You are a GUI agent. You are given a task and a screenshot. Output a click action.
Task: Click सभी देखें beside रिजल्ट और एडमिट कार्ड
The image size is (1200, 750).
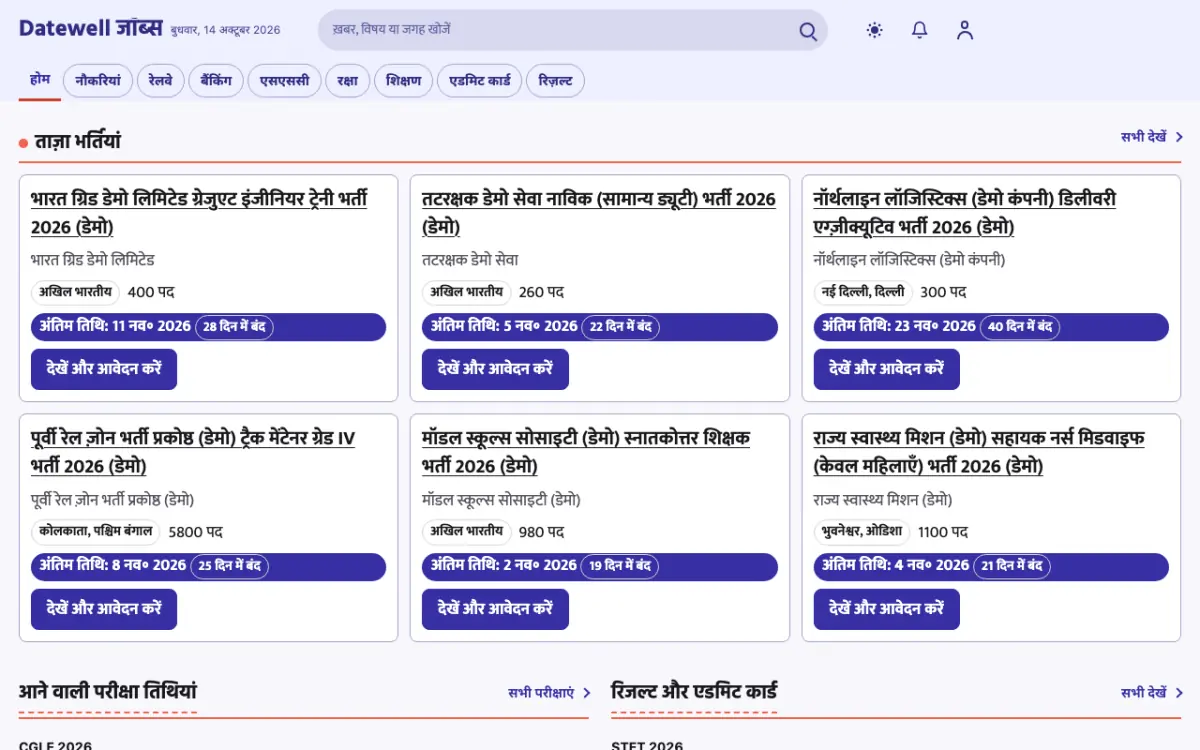point(1152,692)
